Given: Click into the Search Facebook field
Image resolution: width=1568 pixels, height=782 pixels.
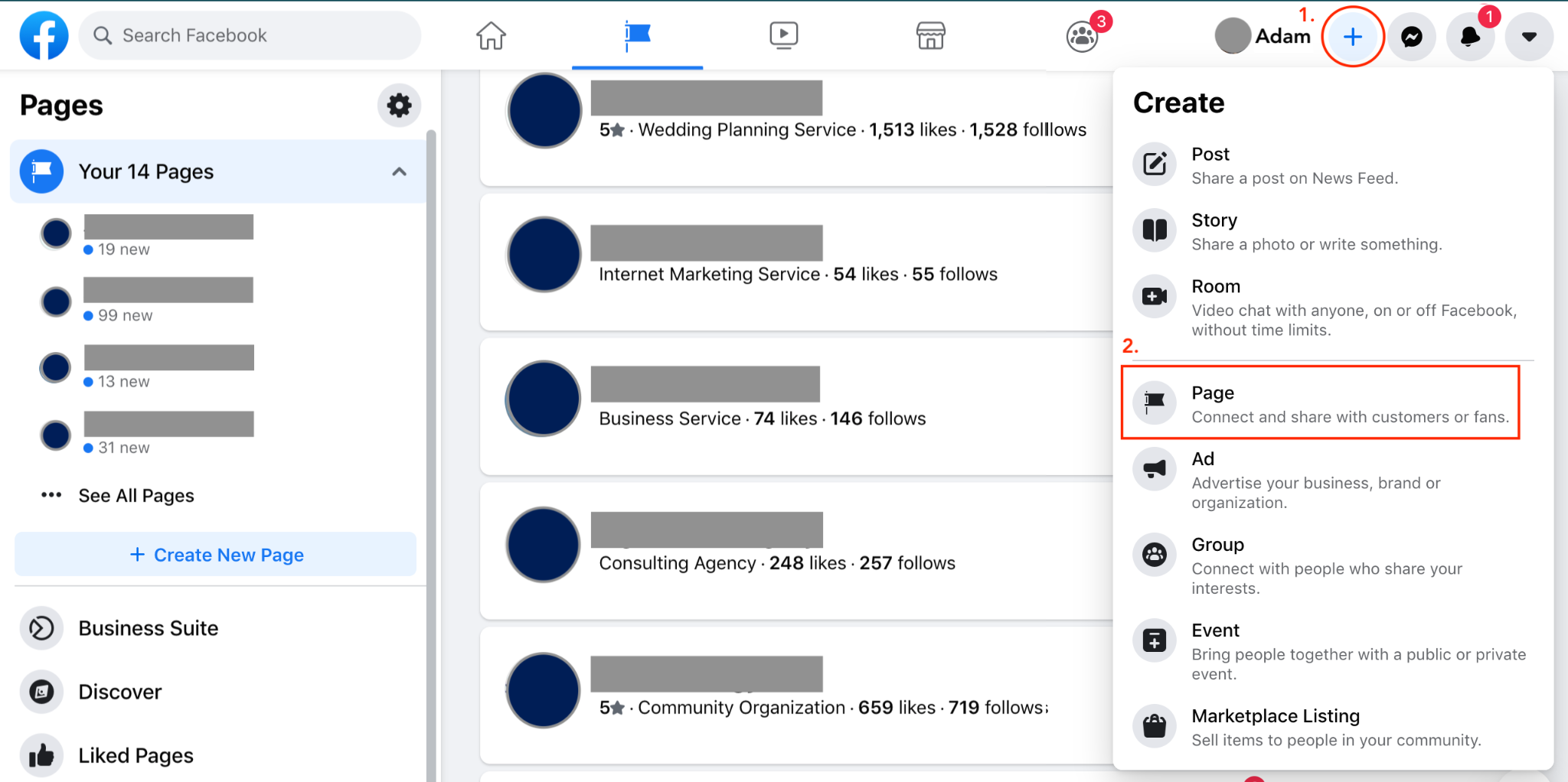Looking at the screenshot, I should coord(250,35).
